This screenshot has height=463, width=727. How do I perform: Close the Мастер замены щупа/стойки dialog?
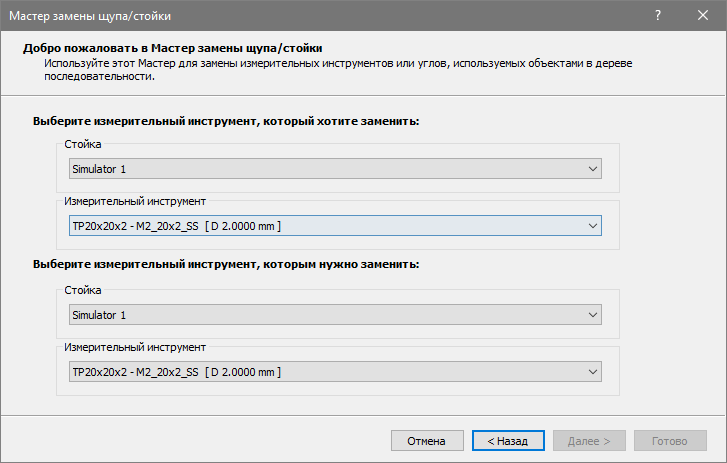704,16
